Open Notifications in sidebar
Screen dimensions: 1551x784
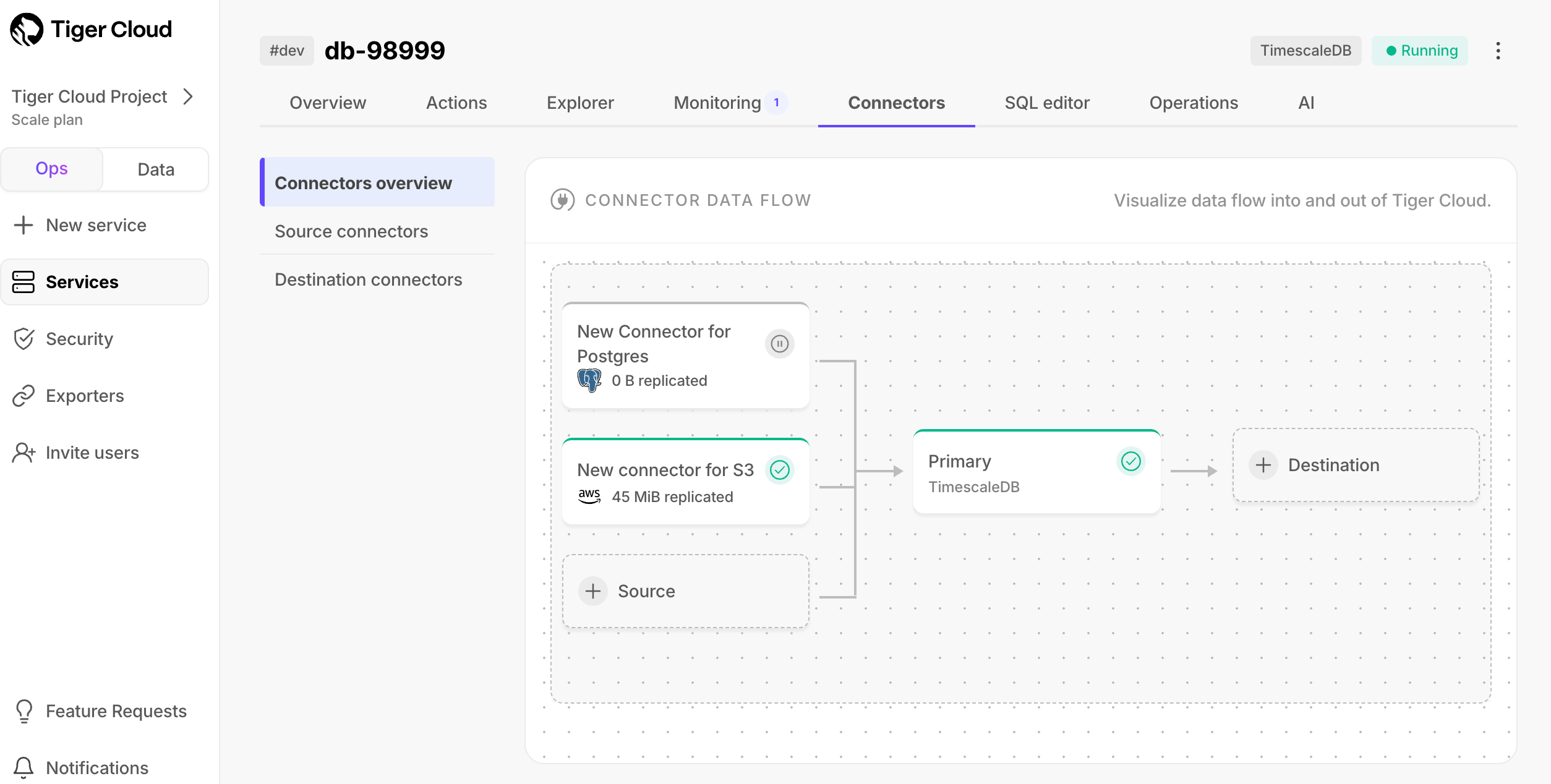click(x=105, y=768)
